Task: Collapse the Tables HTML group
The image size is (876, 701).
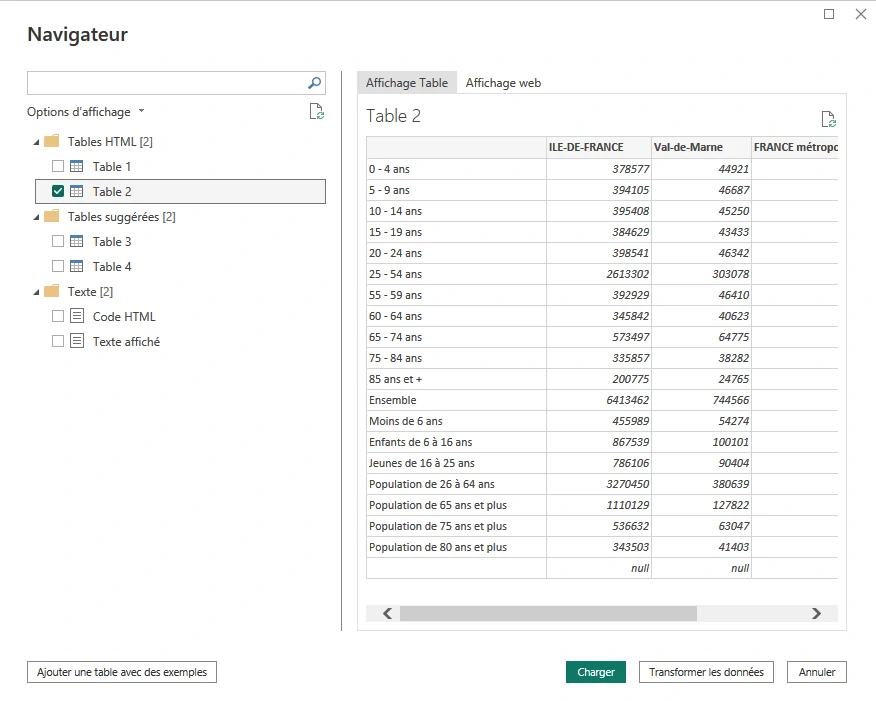Action: 37,142
